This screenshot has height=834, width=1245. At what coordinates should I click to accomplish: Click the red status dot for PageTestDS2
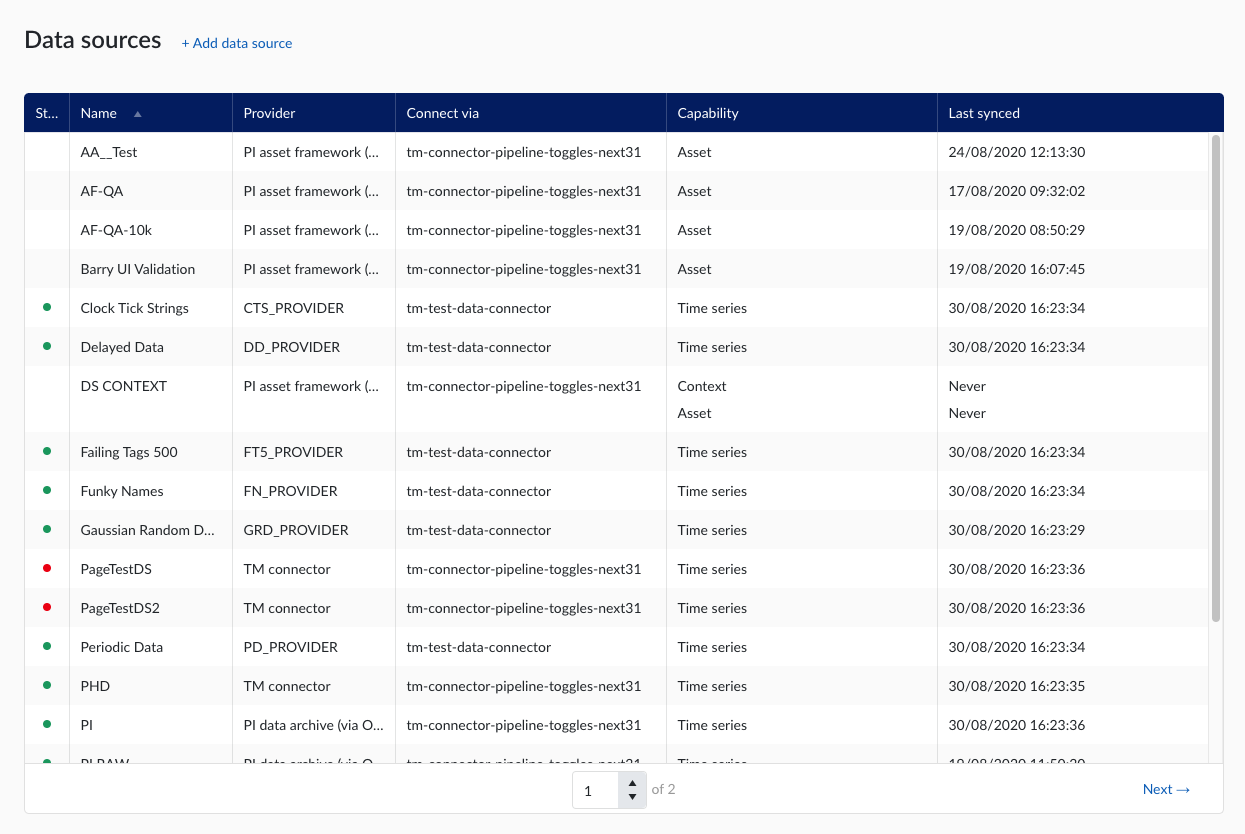click(x=47, y=607)
